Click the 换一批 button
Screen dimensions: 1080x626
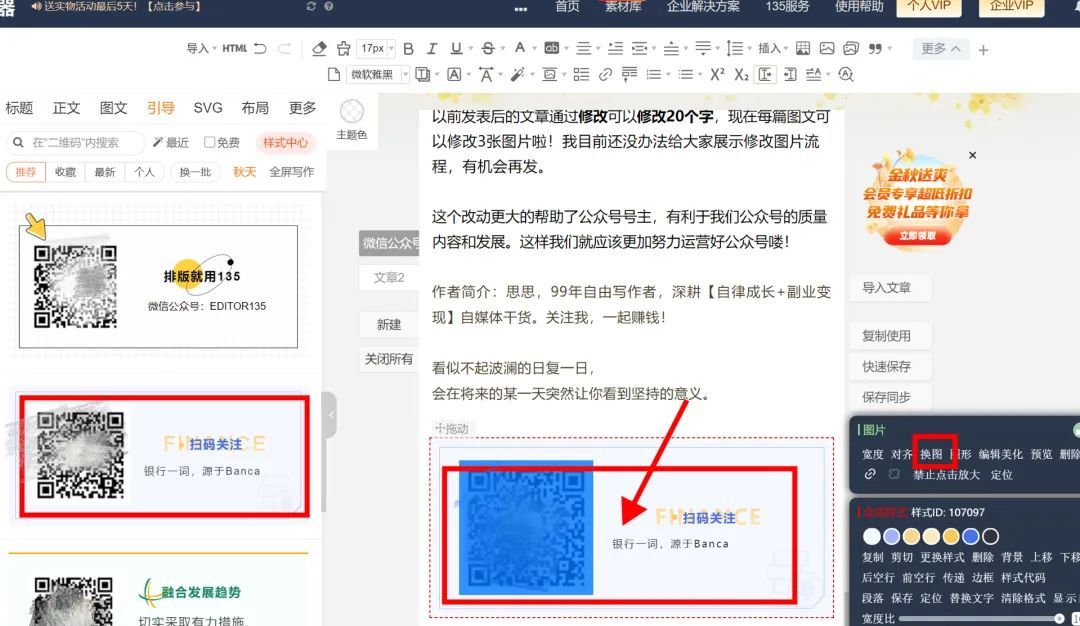195,171
